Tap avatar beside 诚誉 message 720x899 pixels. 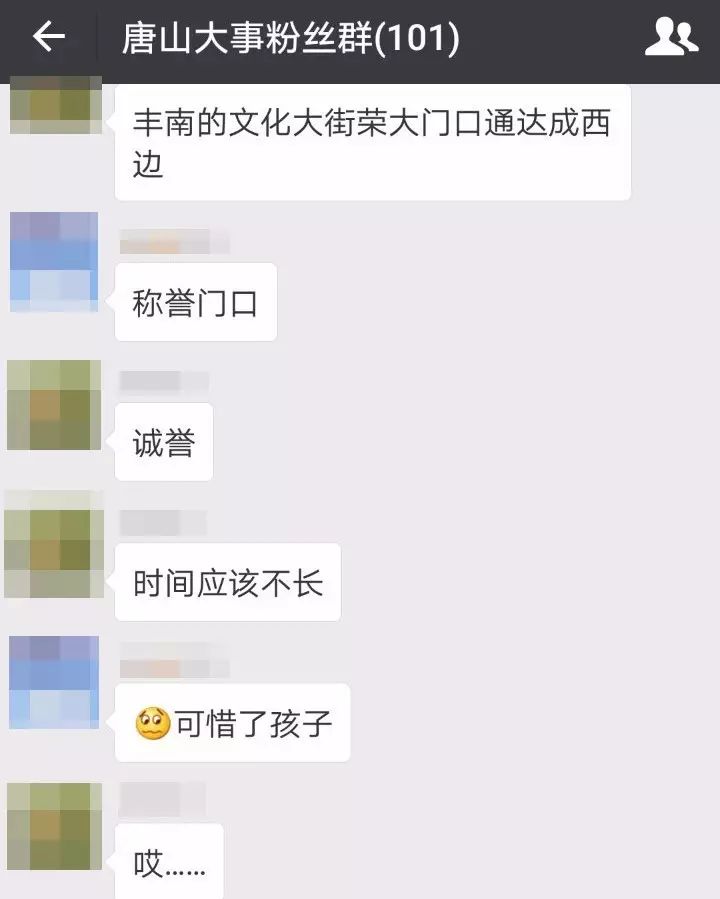tap(54, 405)
